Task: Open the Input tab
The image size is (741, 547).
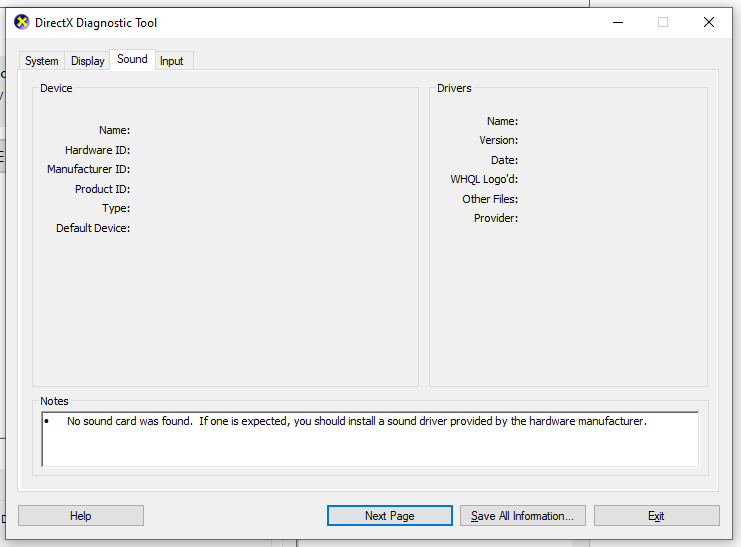Action: point(172,61)
